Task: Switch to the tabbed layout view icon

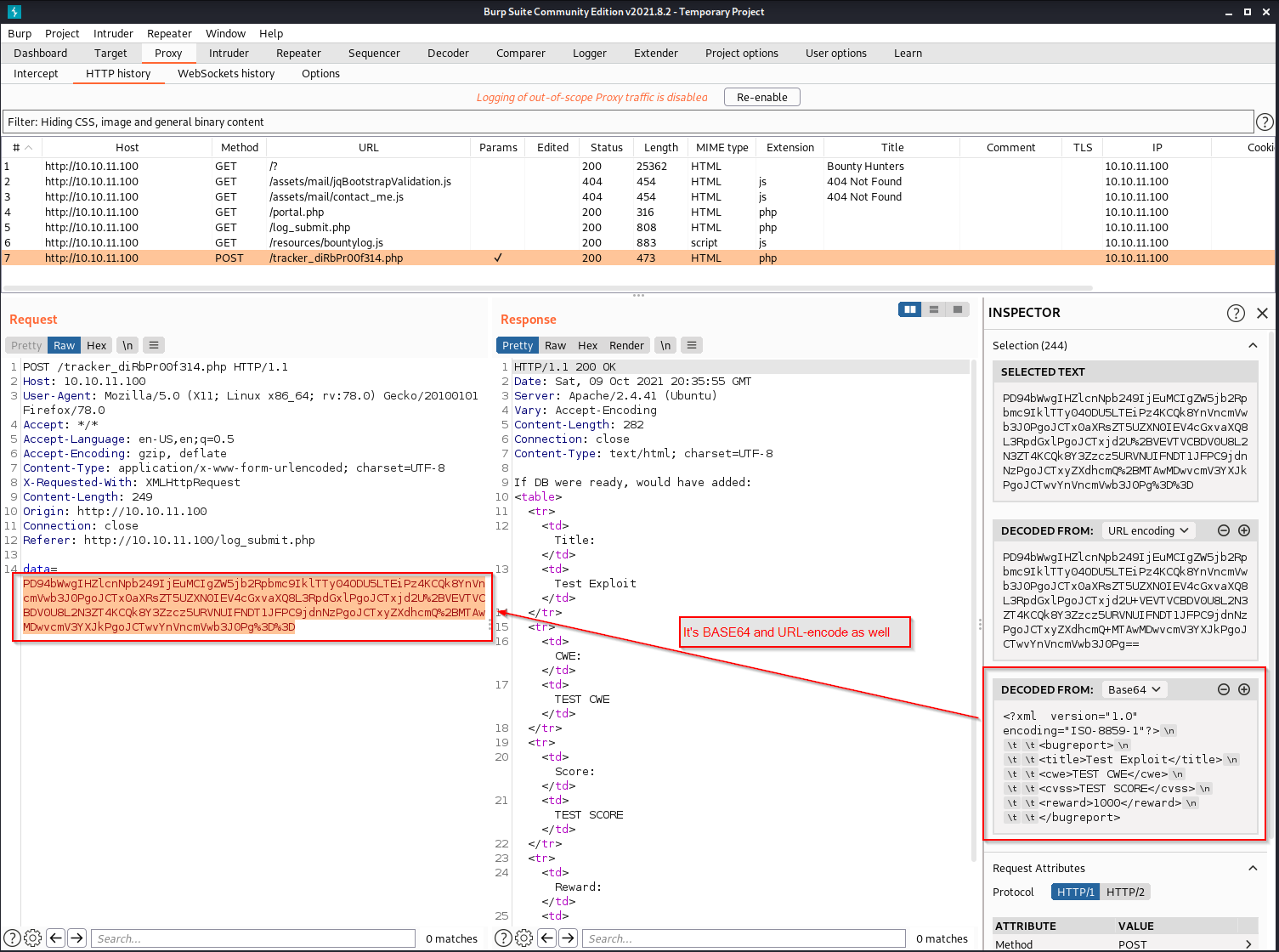Action: (958, 309)
